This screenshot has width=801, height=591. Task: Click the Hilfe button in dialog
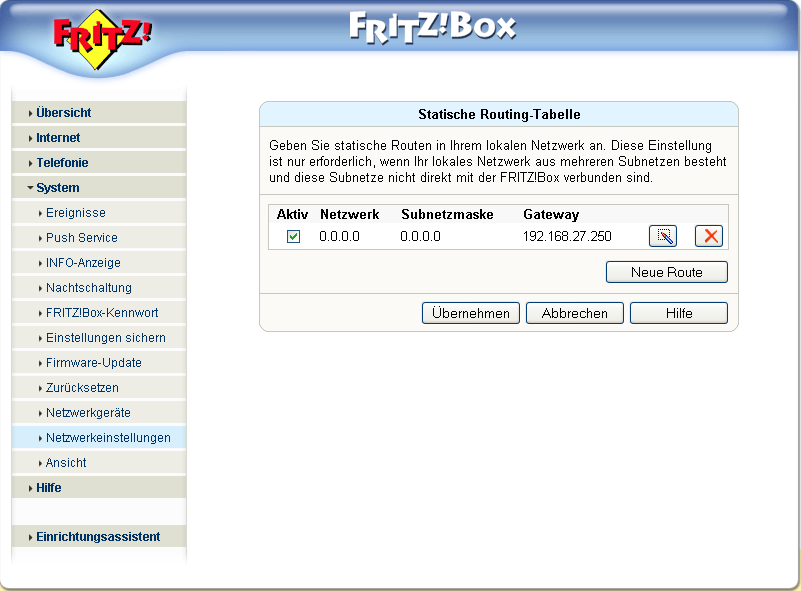[x=679, y=313]
